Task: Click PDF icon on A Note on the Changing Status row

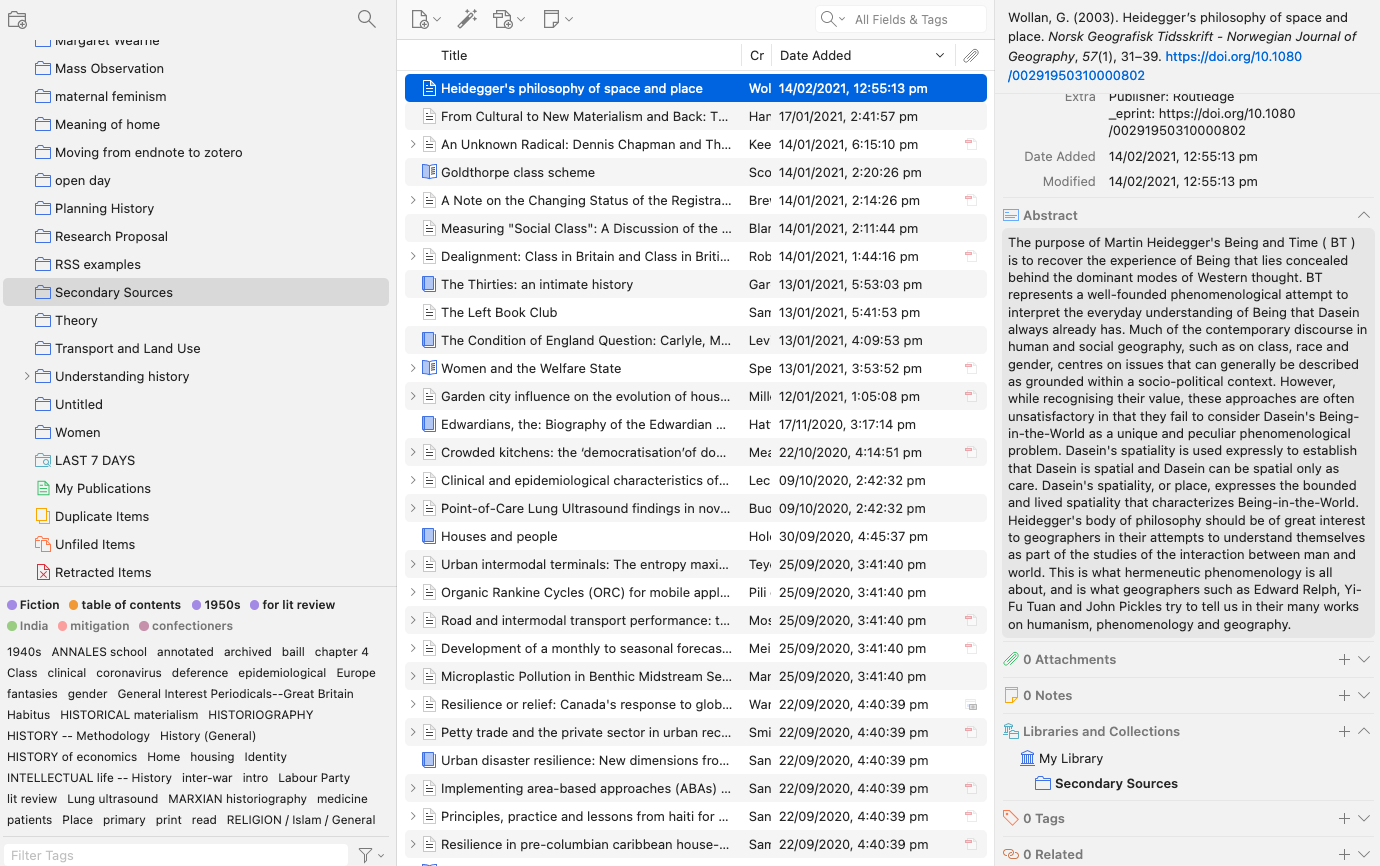Action: tap(970, 200)
